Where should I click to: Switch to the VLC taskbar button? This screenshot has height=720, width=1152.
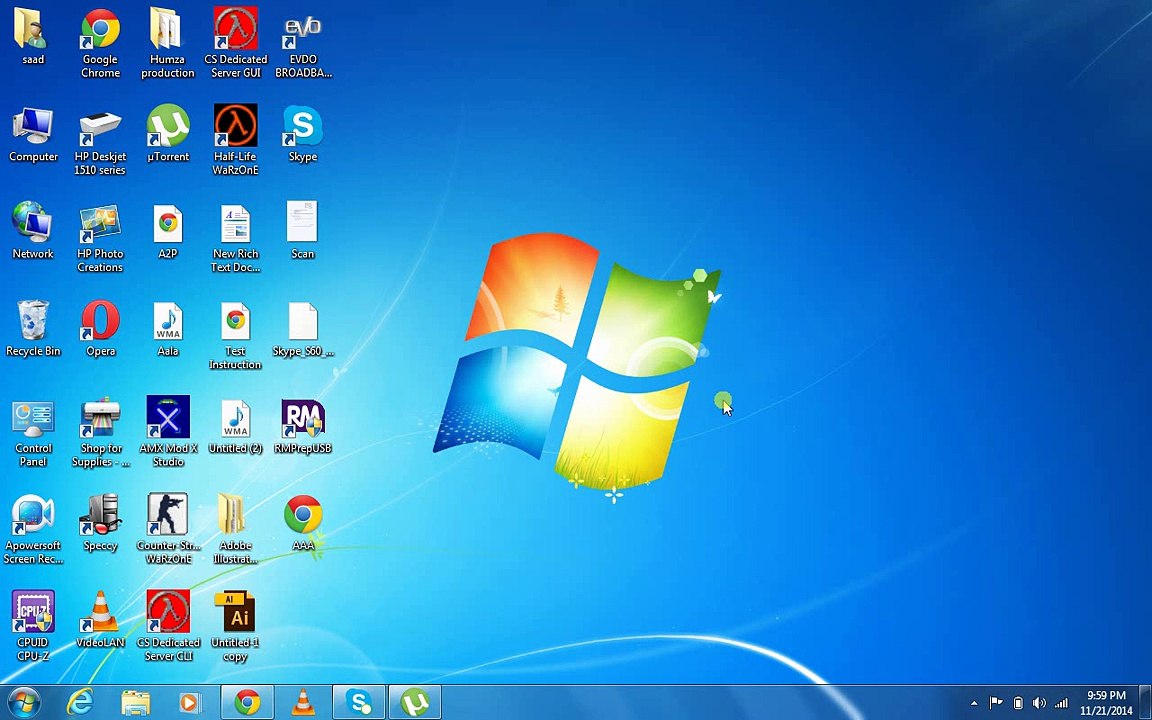[x=303, y=702]
